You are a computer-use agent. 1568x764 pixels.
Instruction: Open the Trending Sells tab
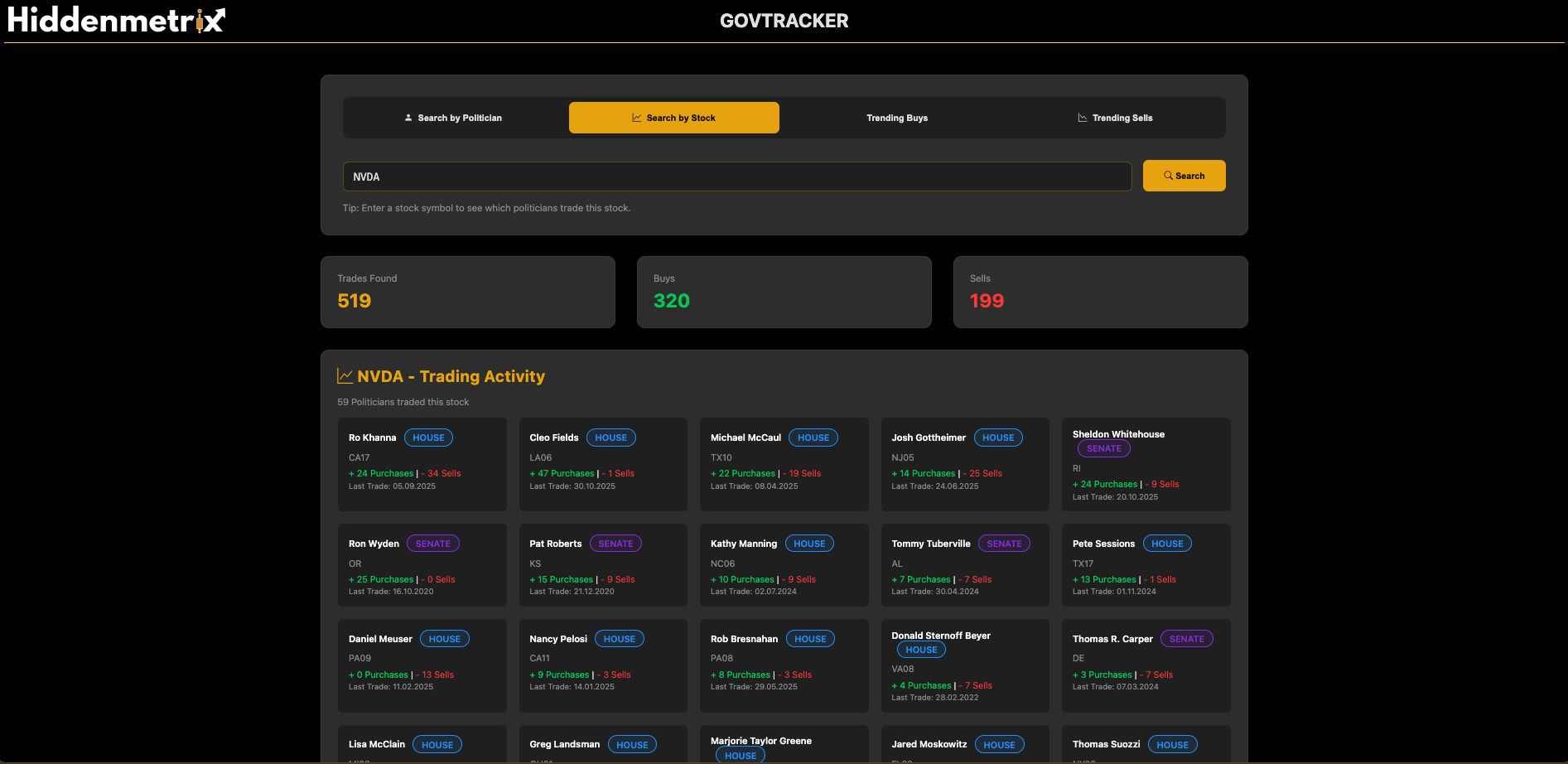pos(1116,117)
